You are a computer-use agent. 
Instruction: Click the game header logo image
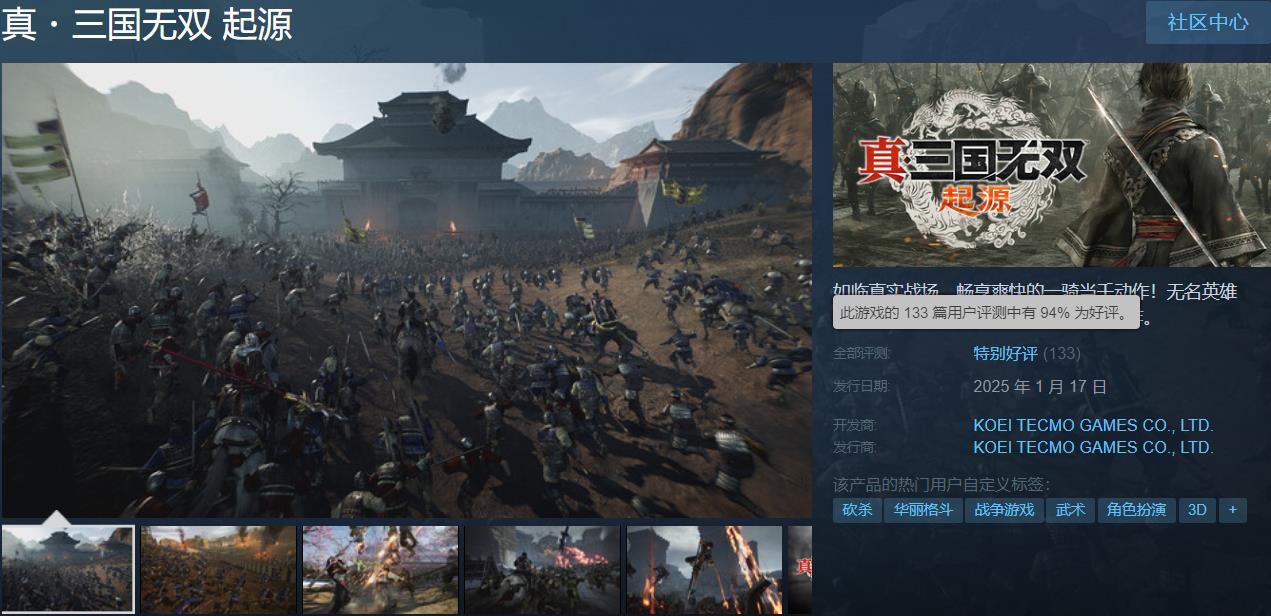point(1051,165)
